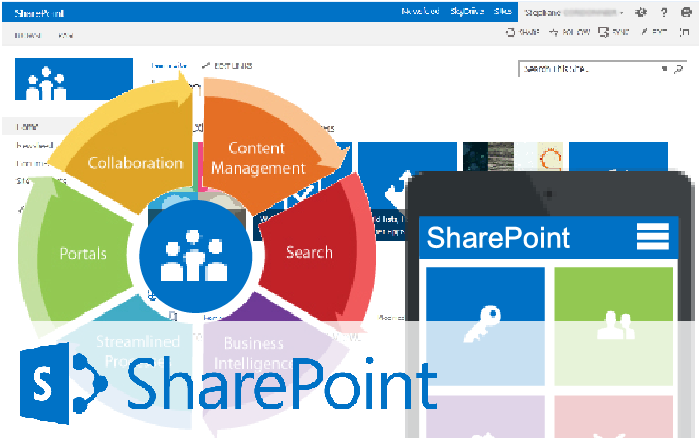Tap the blue key tile on mobile
700x438 pixels.
pyautogui.click(x=485, y=326)
